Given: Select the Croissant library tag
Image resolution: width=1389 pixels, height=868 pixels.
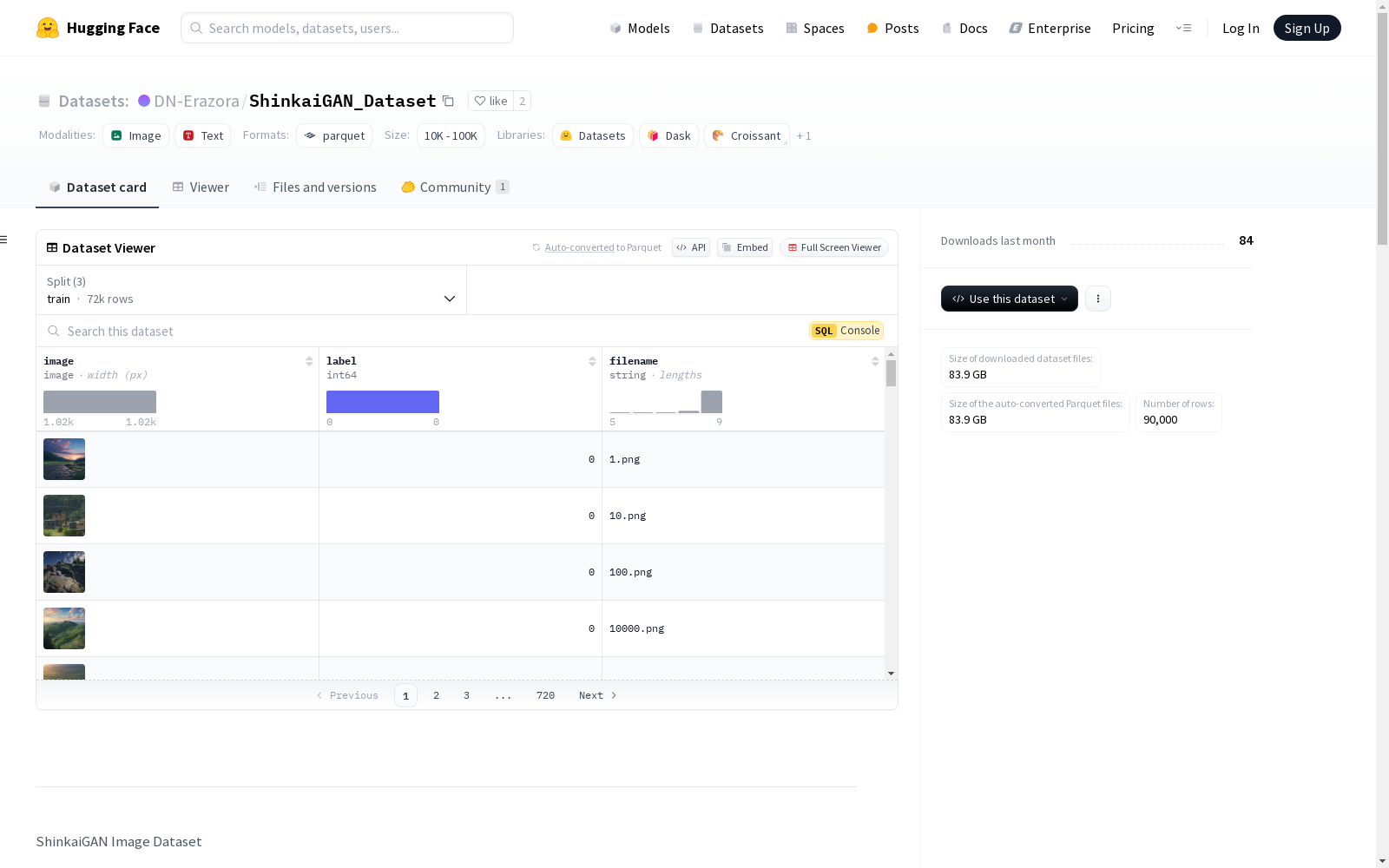Looking at the screenshot, I should coord(747,135).
